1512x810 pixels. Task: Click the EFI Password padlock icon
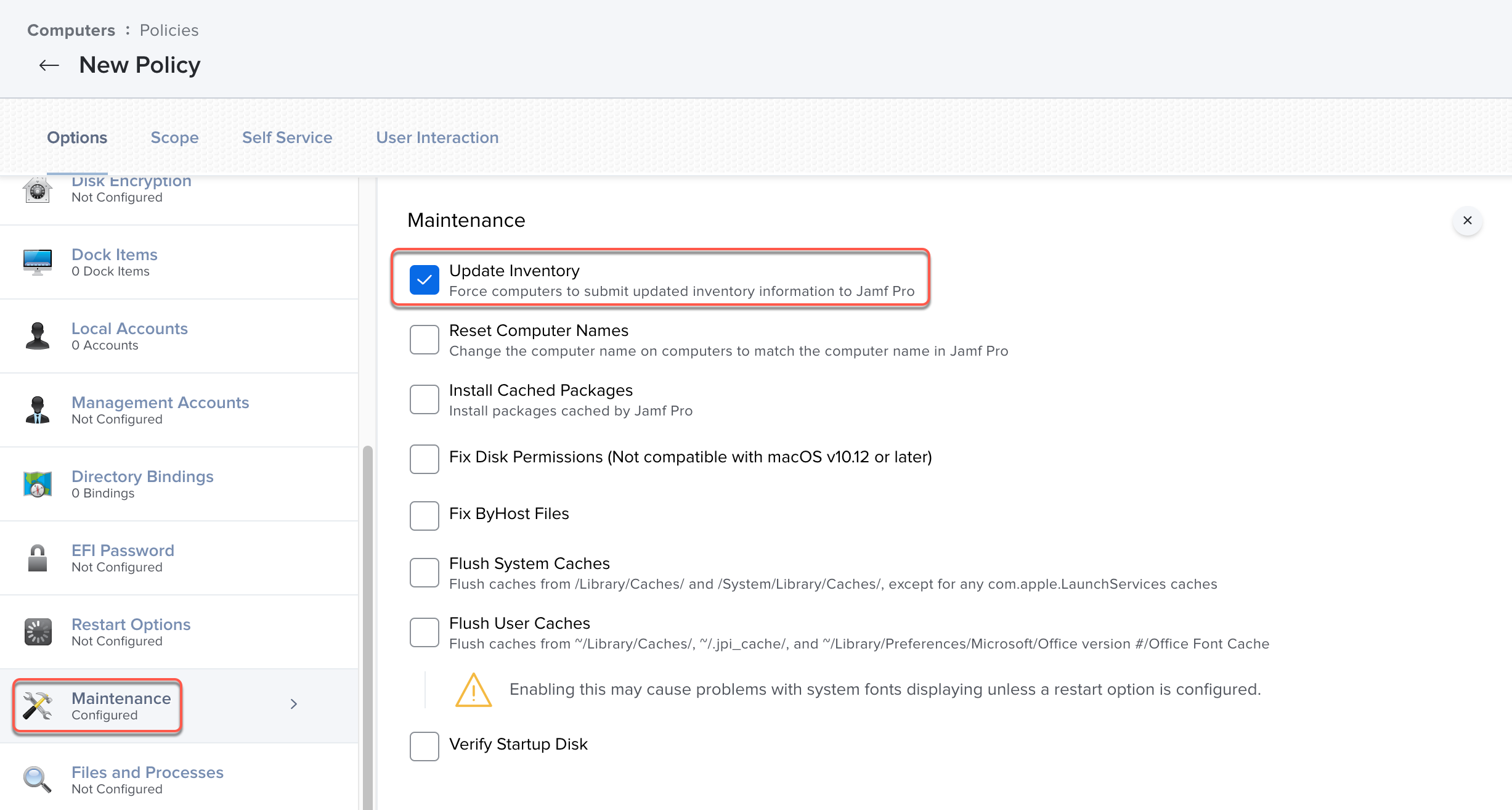[x=38, y=558]
